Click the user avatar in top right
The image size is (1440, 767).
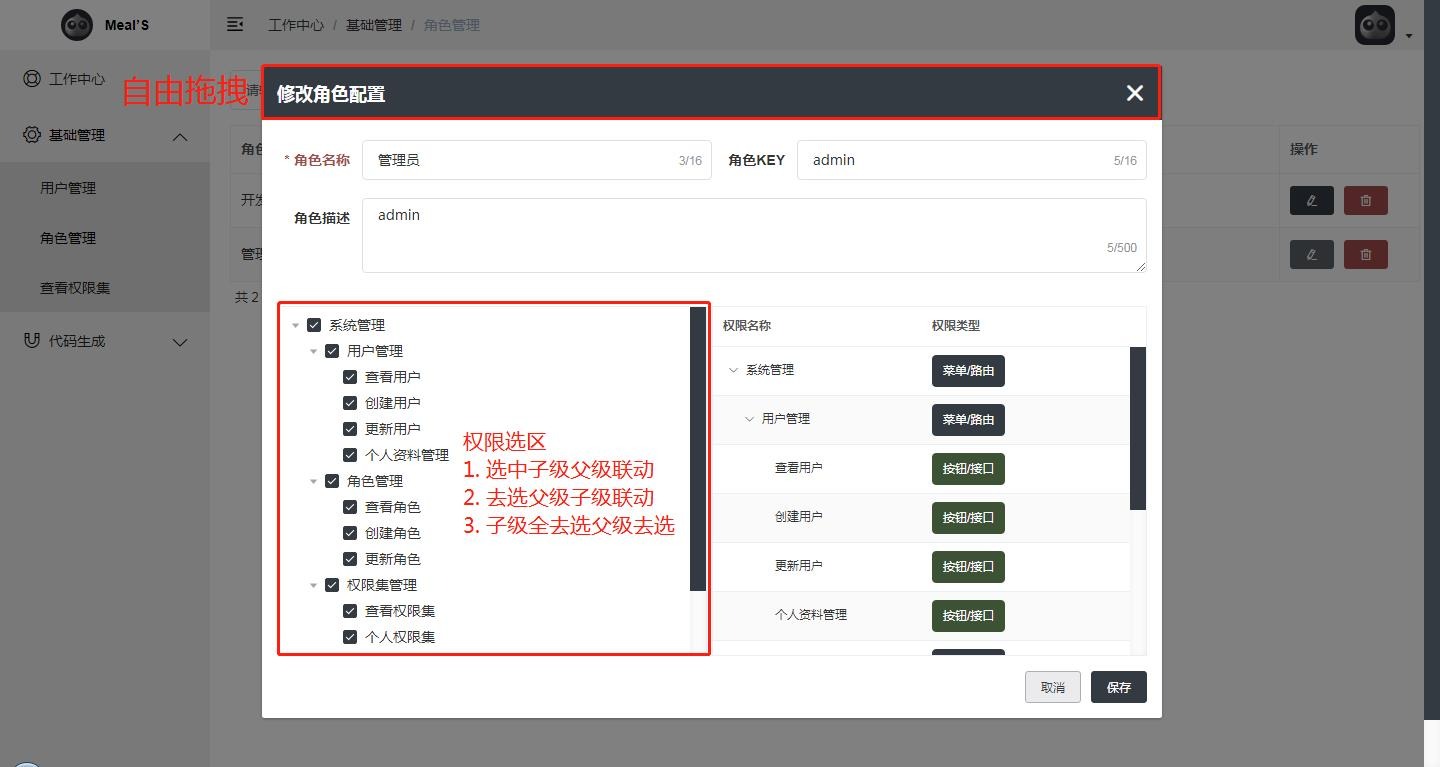click(x=1374, y=25)
